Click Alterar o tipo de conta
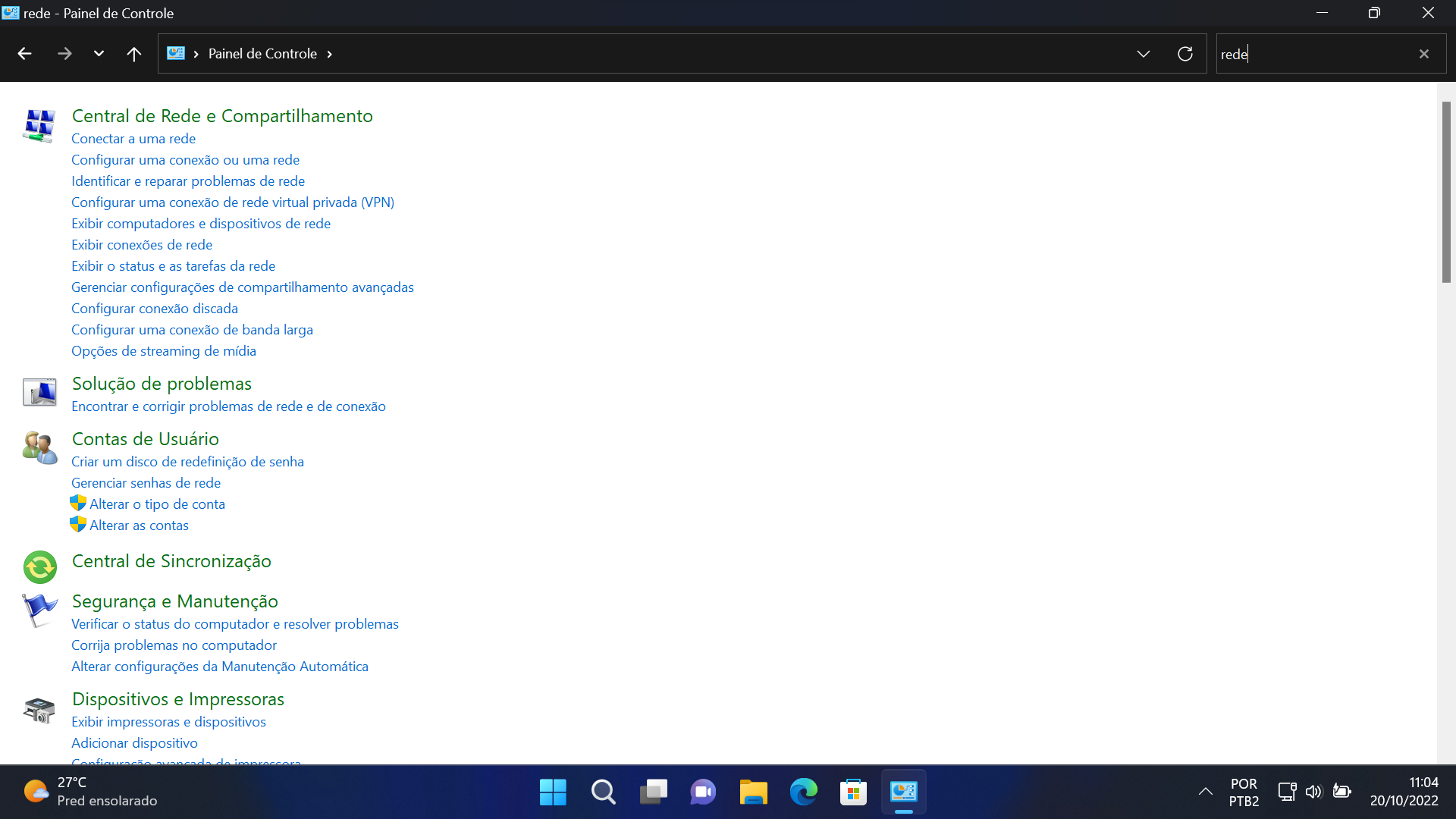This screenshot has width=1456, height=819. coord(157,504)
